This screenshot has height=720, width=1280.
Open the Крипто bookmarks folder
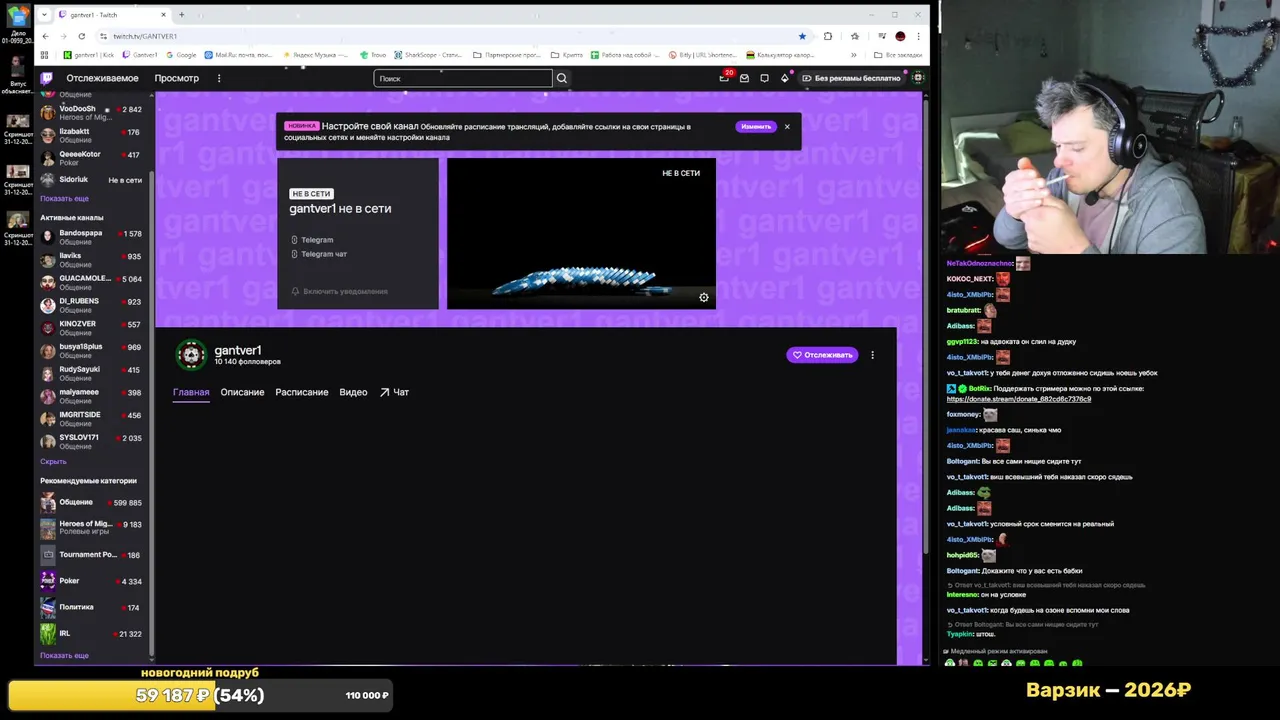[x=567, y=55]
